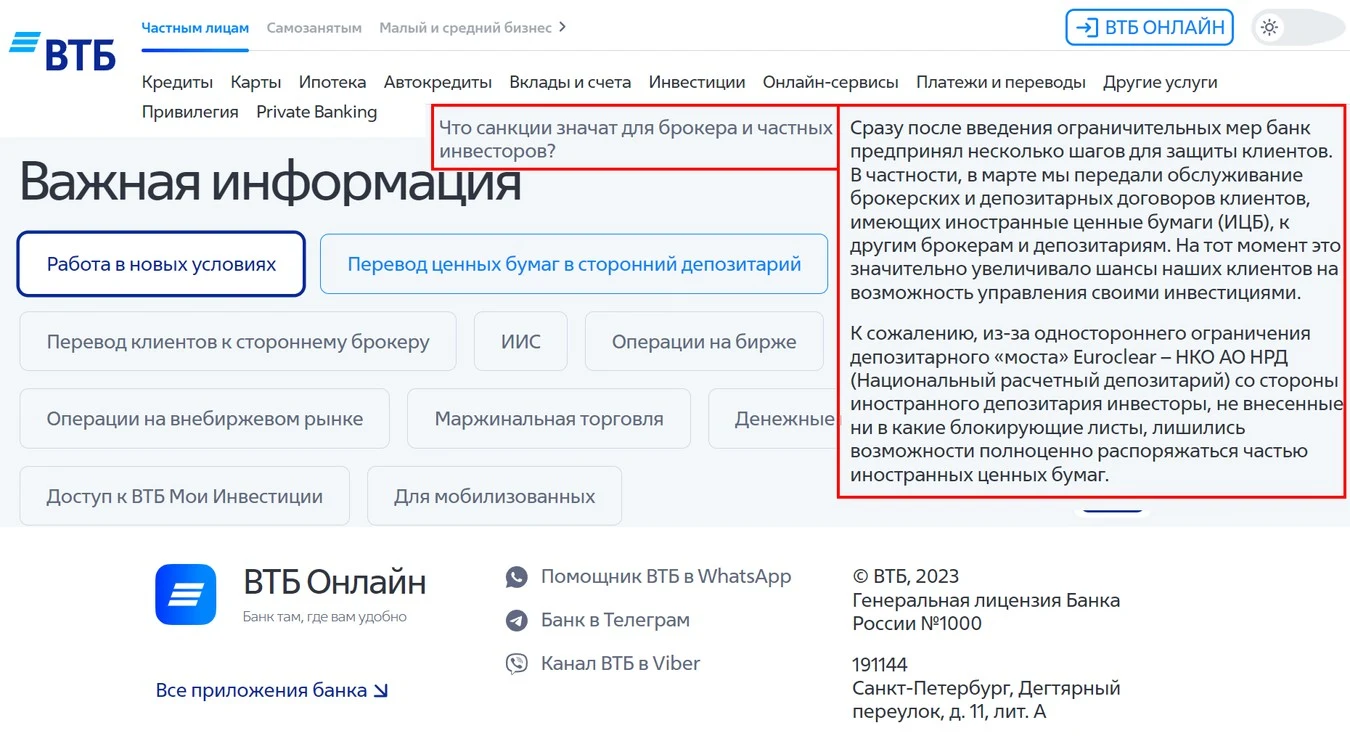Screen dimensions: 1350x744
Task: Select the Для мобилизованных chip
Action: [495, 496]
